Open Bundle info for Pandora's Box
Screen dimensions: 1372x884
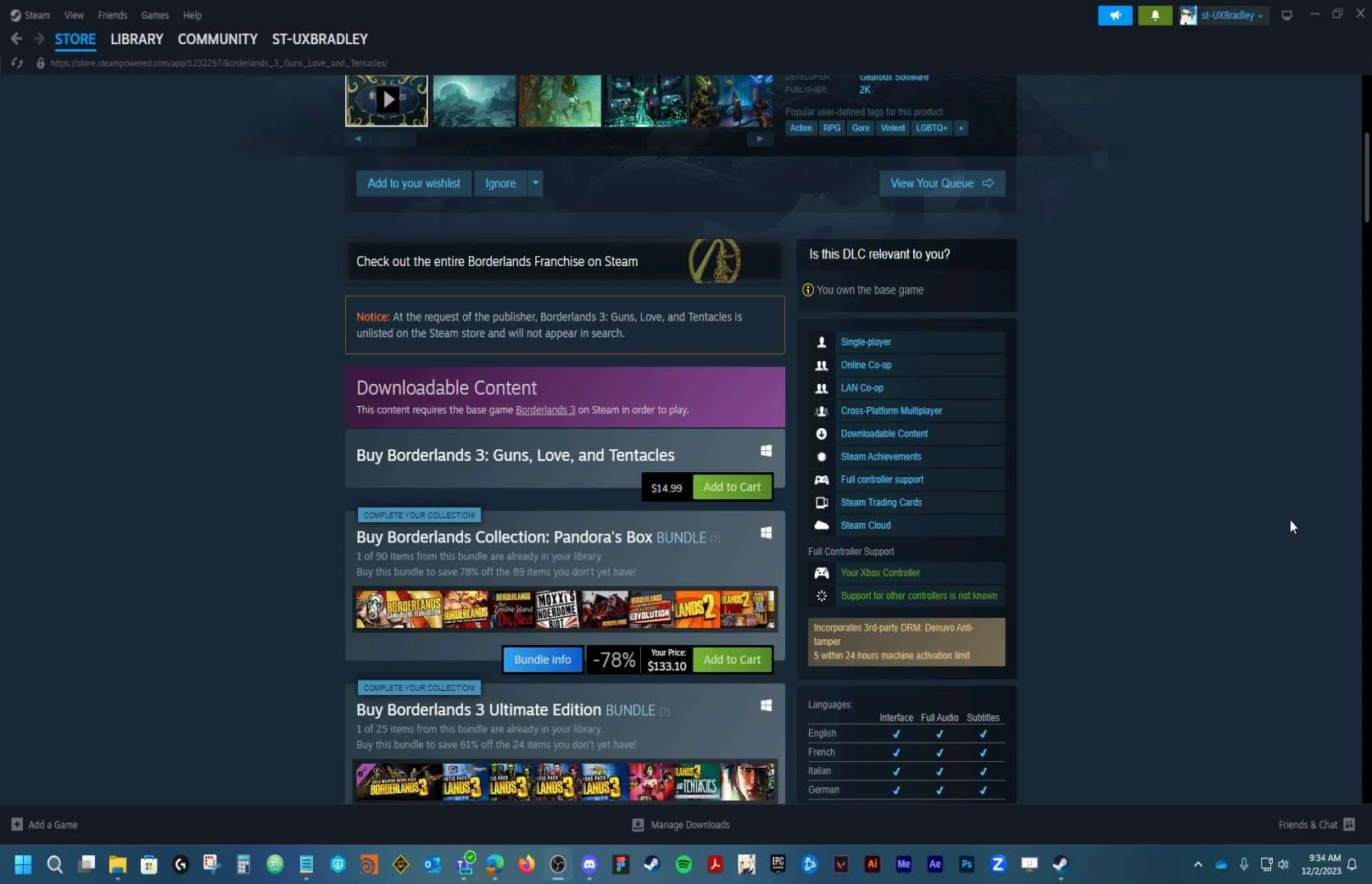[543, 659]
